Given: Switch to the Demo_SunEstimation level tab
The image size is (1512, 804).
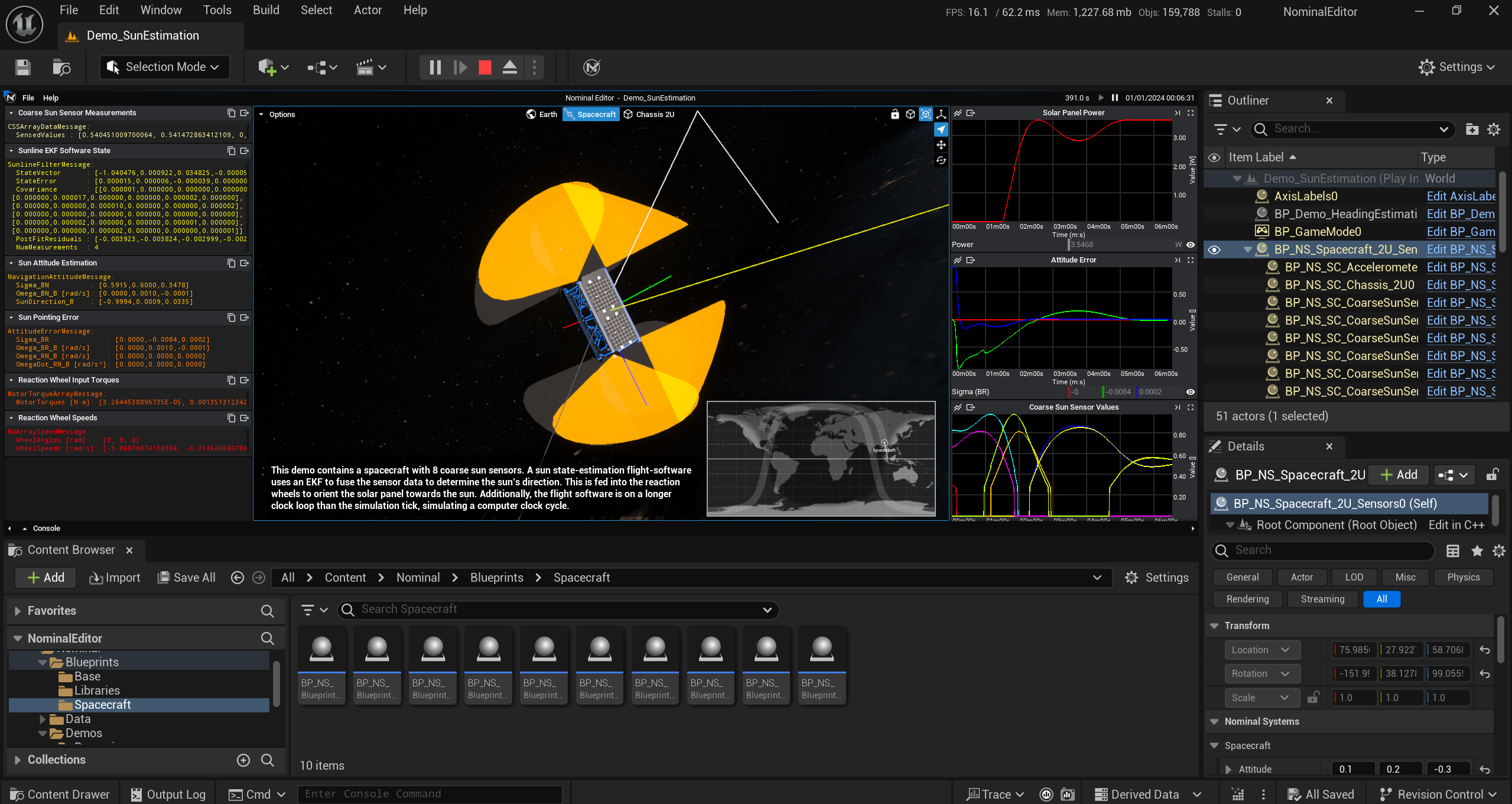Looking at the screenshot, I should pos(142,35).
